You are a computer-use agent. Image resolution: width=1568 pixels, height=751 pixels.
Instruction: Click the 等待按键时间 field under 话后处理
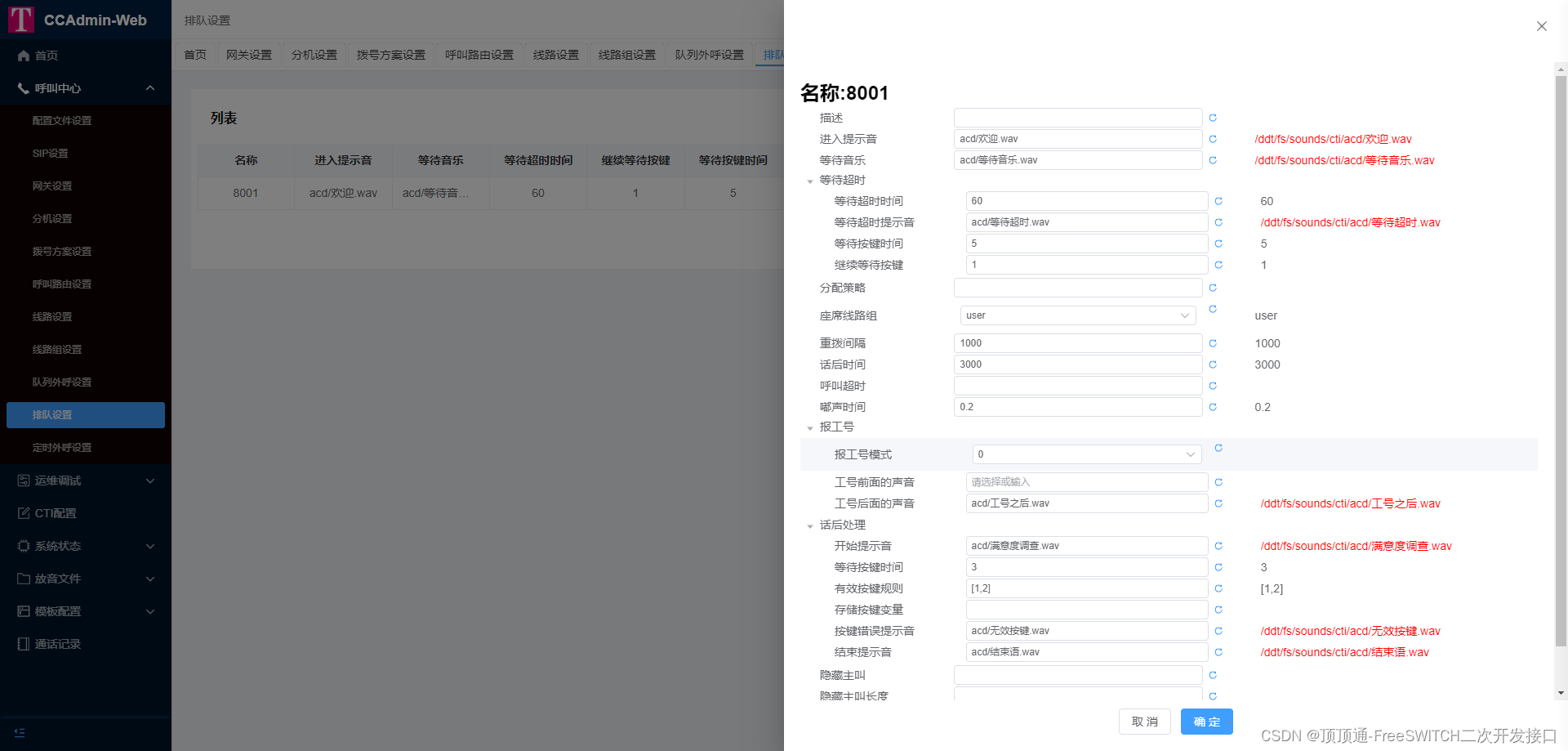tap(1087, 567)
